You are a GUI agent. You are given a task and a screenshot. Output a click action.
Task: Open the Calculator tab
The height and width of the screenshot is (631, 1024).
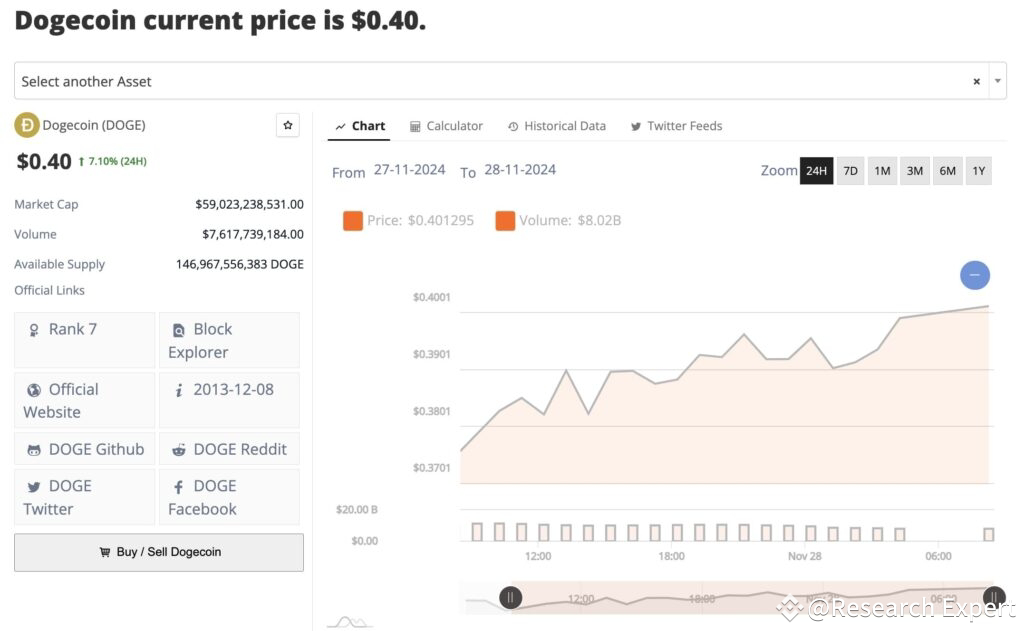446,126
